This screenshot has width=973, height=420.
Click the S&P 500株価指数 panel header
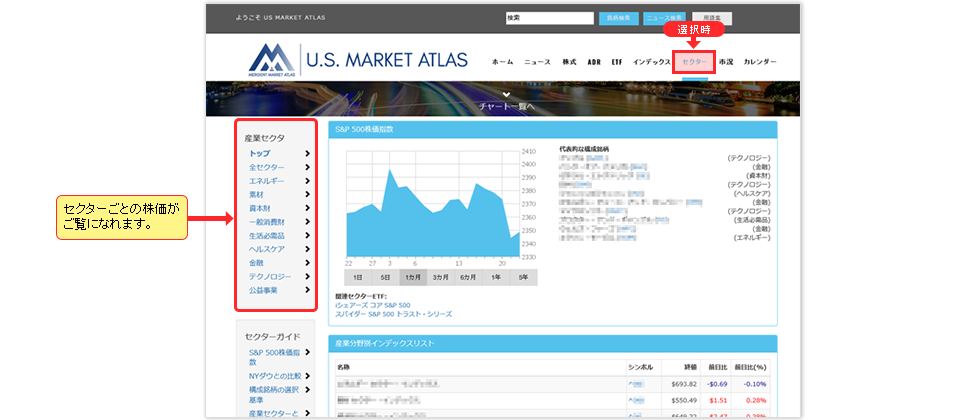pyautogui.click(x=552, y=129)
